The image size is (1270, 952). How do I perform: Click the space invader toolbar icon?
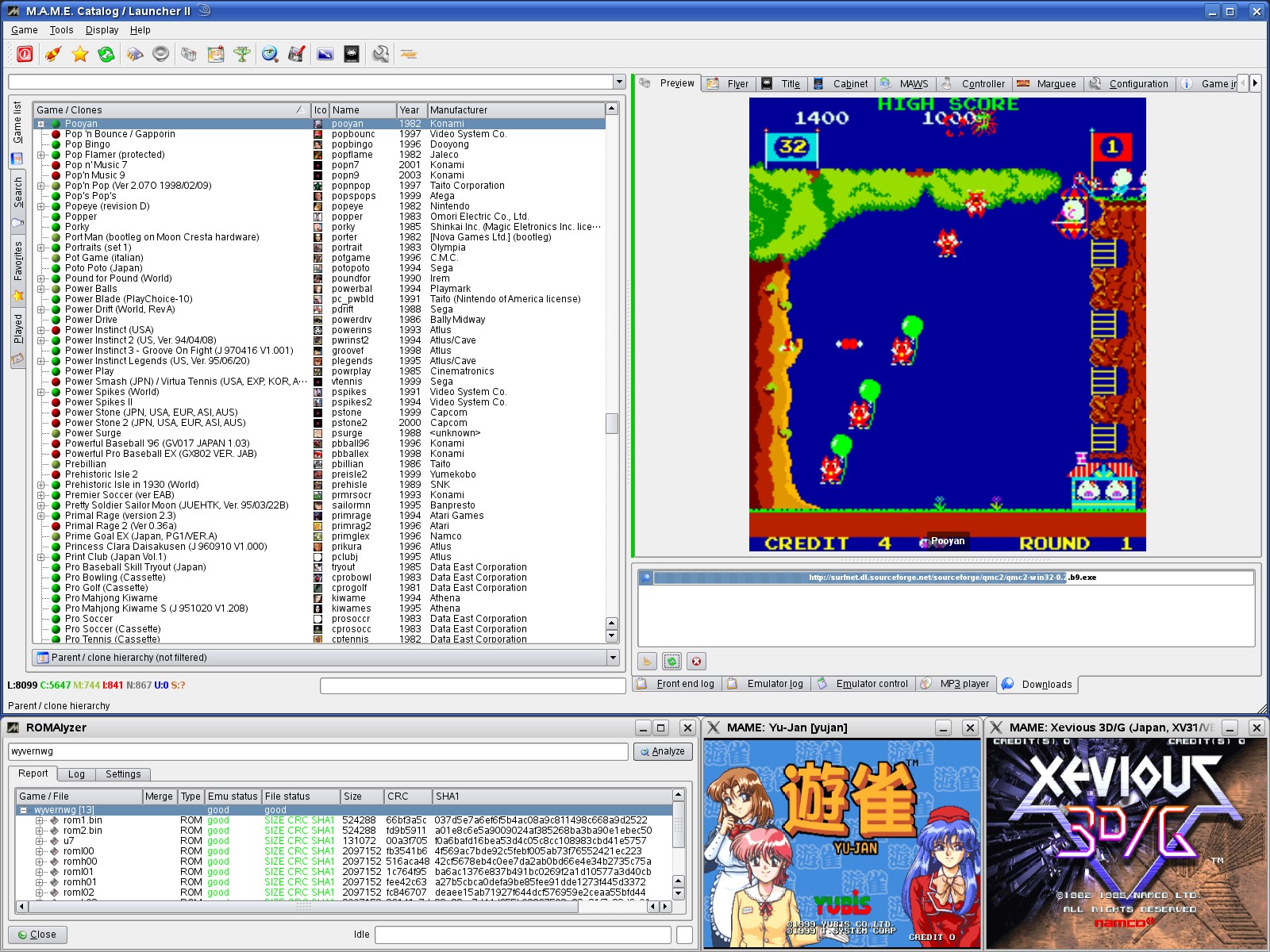(x=352, y=54)
